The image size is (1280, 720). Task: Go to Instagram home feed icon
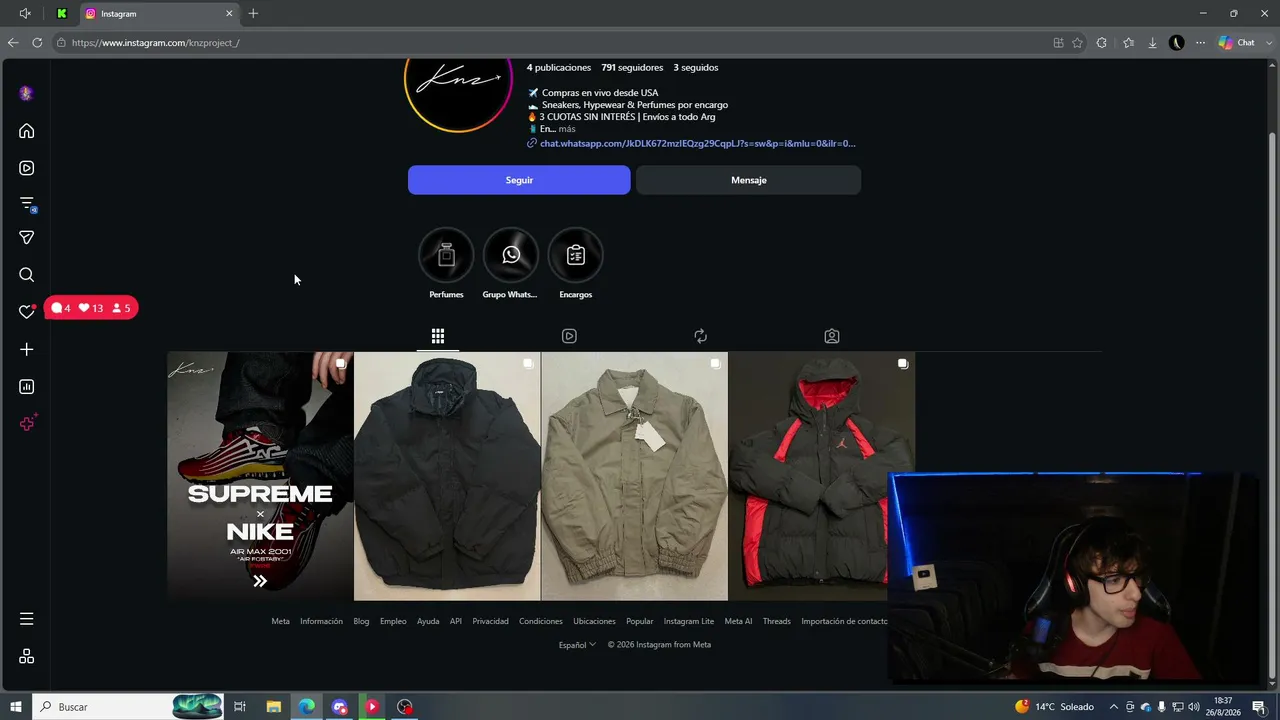pos(27,131)
